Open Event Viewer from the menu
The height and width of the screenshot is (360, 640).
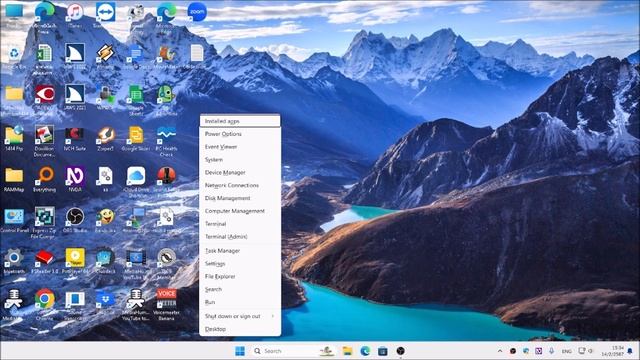tap(240, 147)
